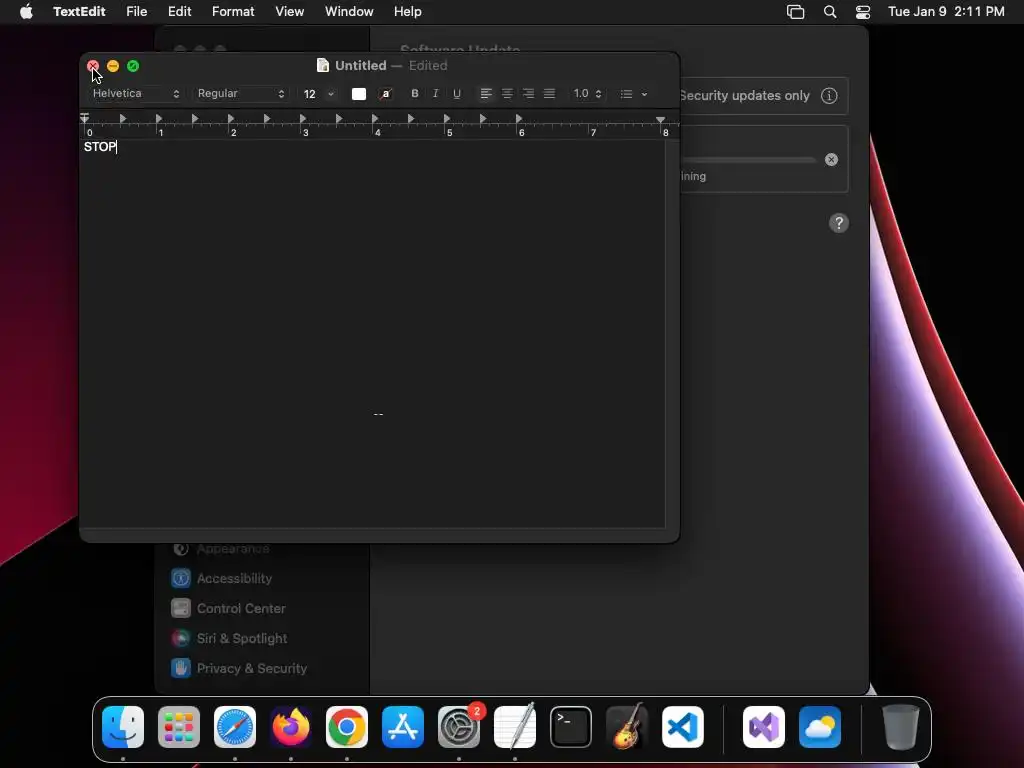Justify the text
Viewport: 1024px width, 768px height.
[x=550, y=93]
